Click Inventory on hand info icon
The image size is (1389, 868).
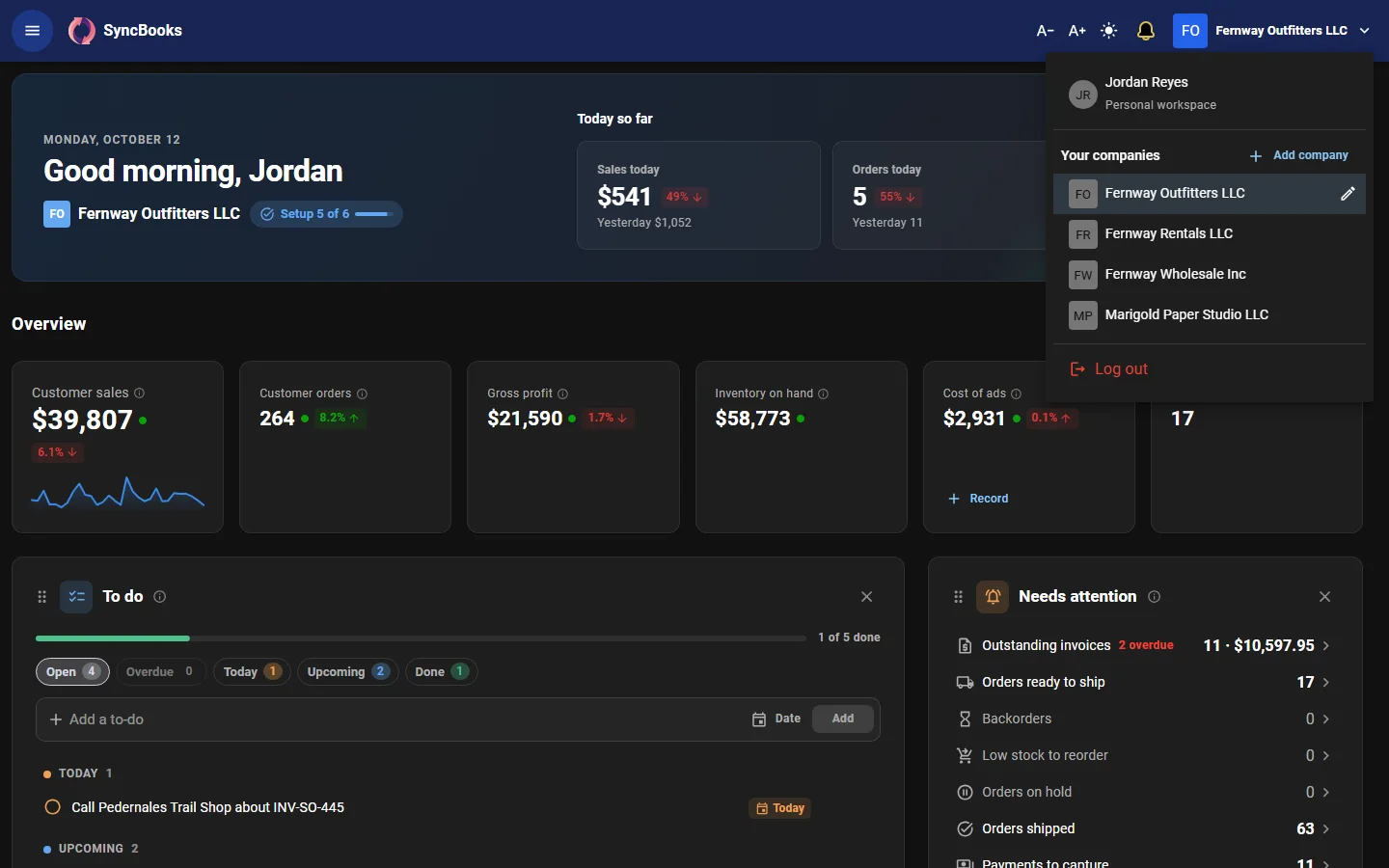[x=824, y=393]
